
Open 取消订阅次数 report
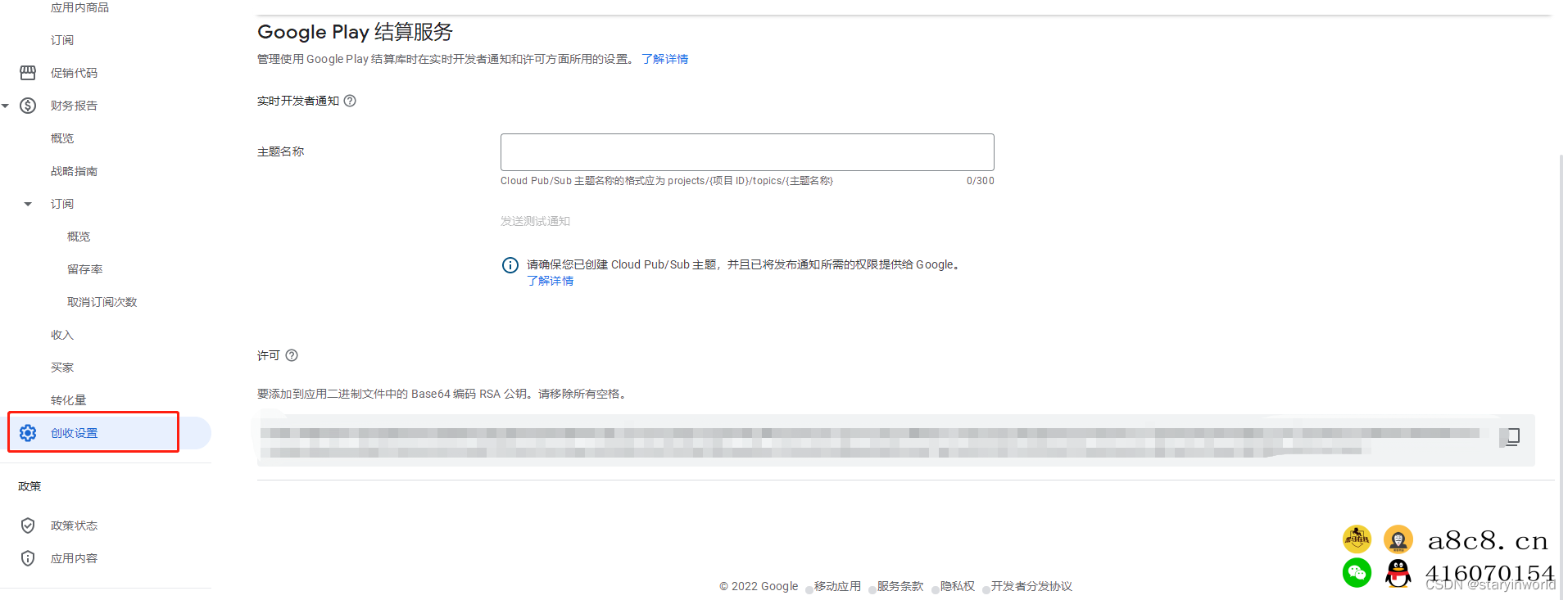tap(102, 302)
